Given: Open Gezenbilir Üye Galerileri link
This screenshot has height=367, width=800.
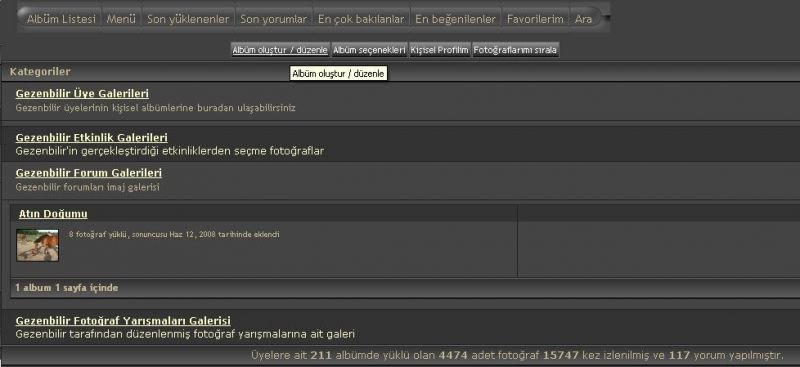Looking at the screenshot, I should pos(82,94).
